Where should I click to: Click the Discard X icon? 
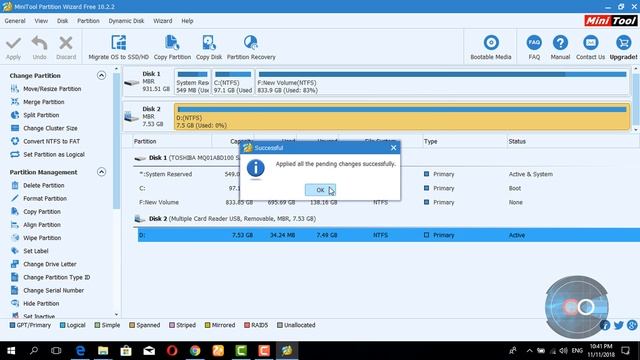click(66, 43)
